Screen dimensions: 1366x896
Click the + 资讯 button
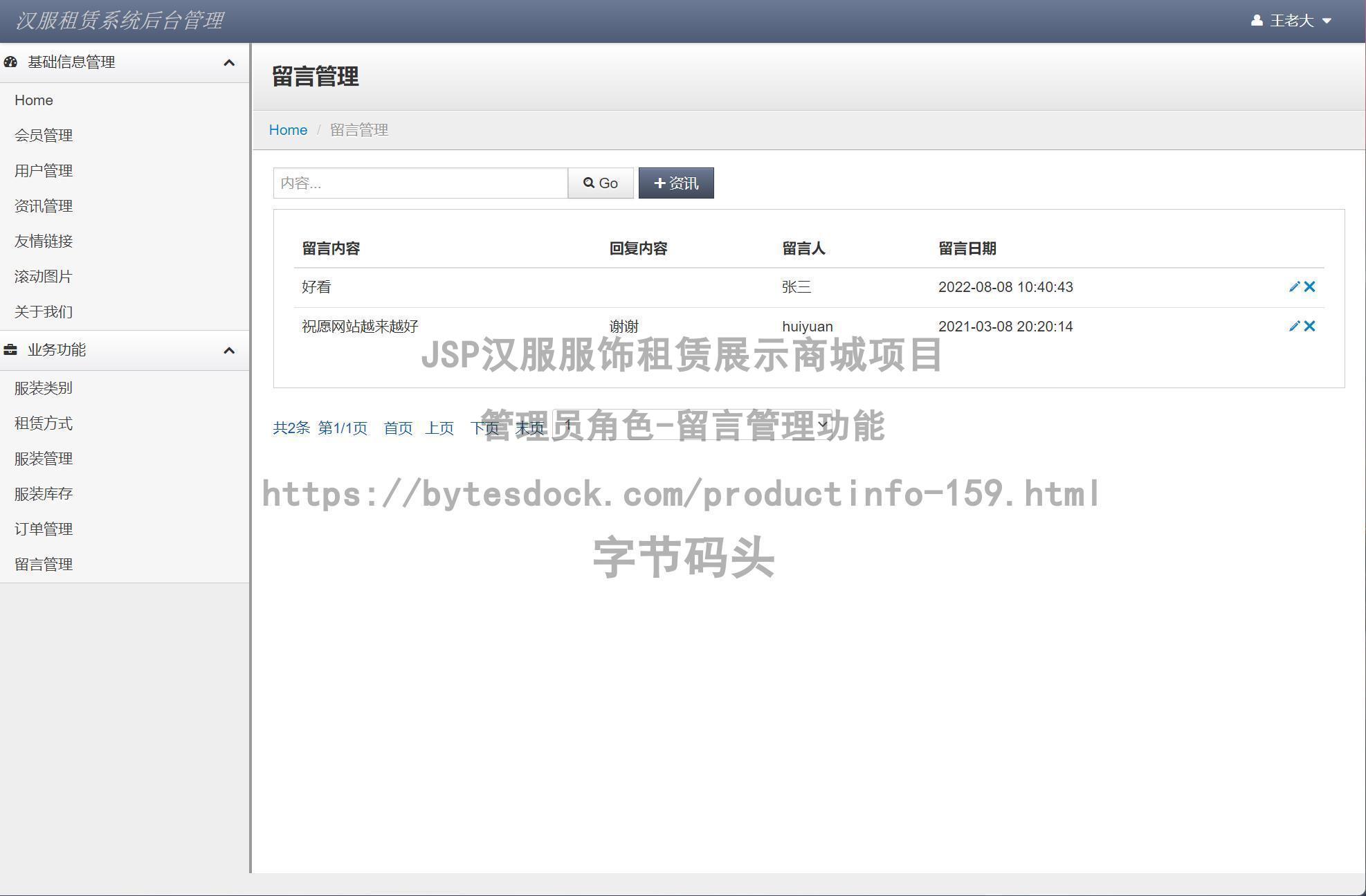click(675, 183)
